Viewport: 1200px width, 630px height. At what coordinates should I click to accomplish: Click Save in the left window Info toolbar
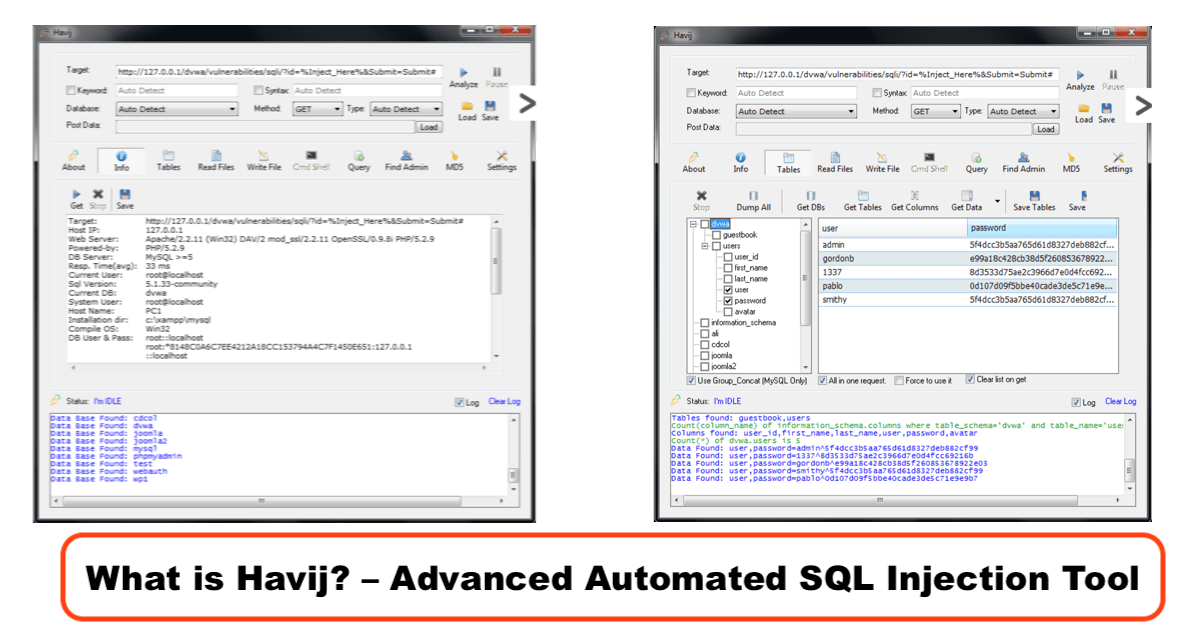125,199
